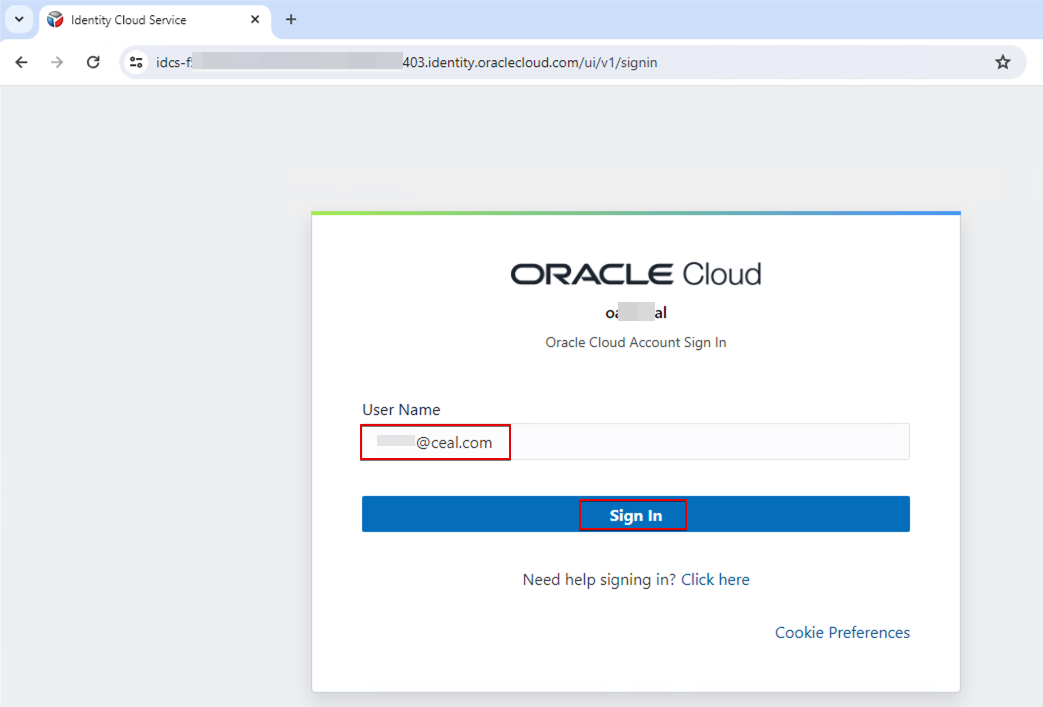
Task: Reload the sign-in page
Action: (x=93, y=62)
